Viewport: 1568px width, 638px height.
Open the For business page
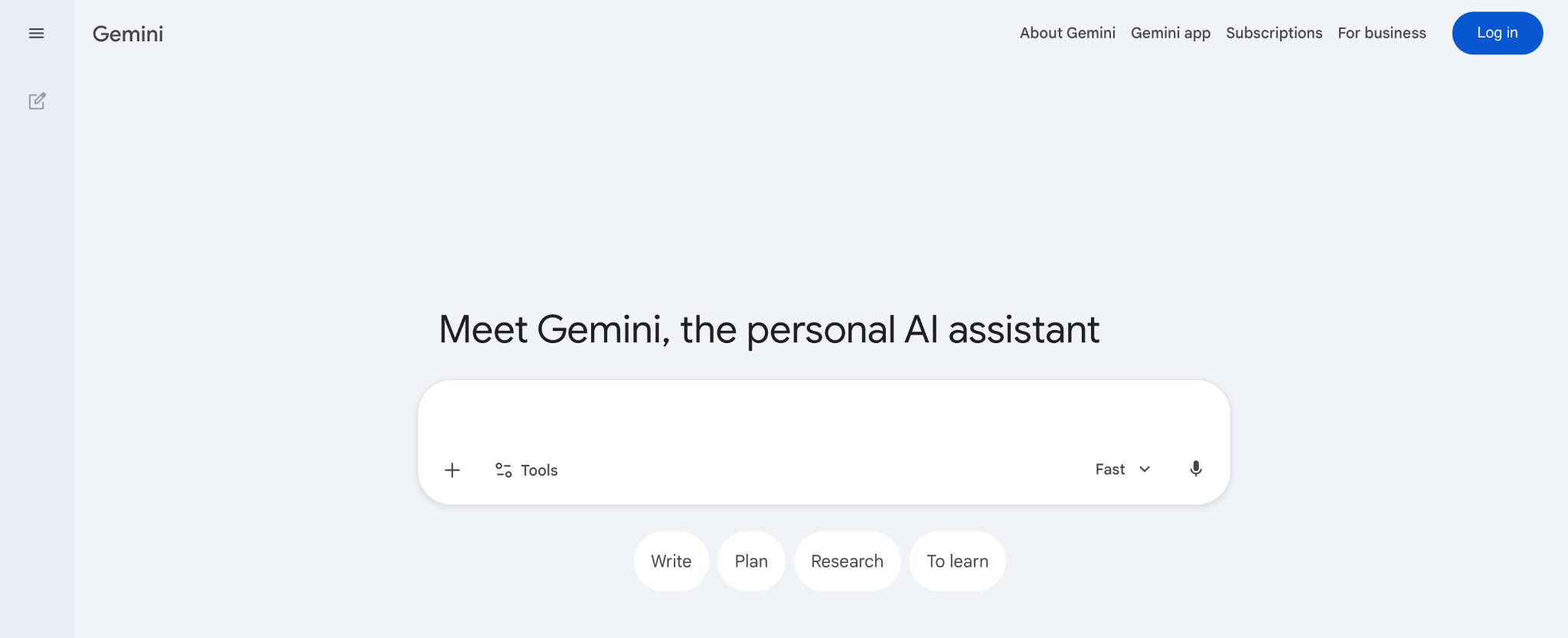[1382, 33]
